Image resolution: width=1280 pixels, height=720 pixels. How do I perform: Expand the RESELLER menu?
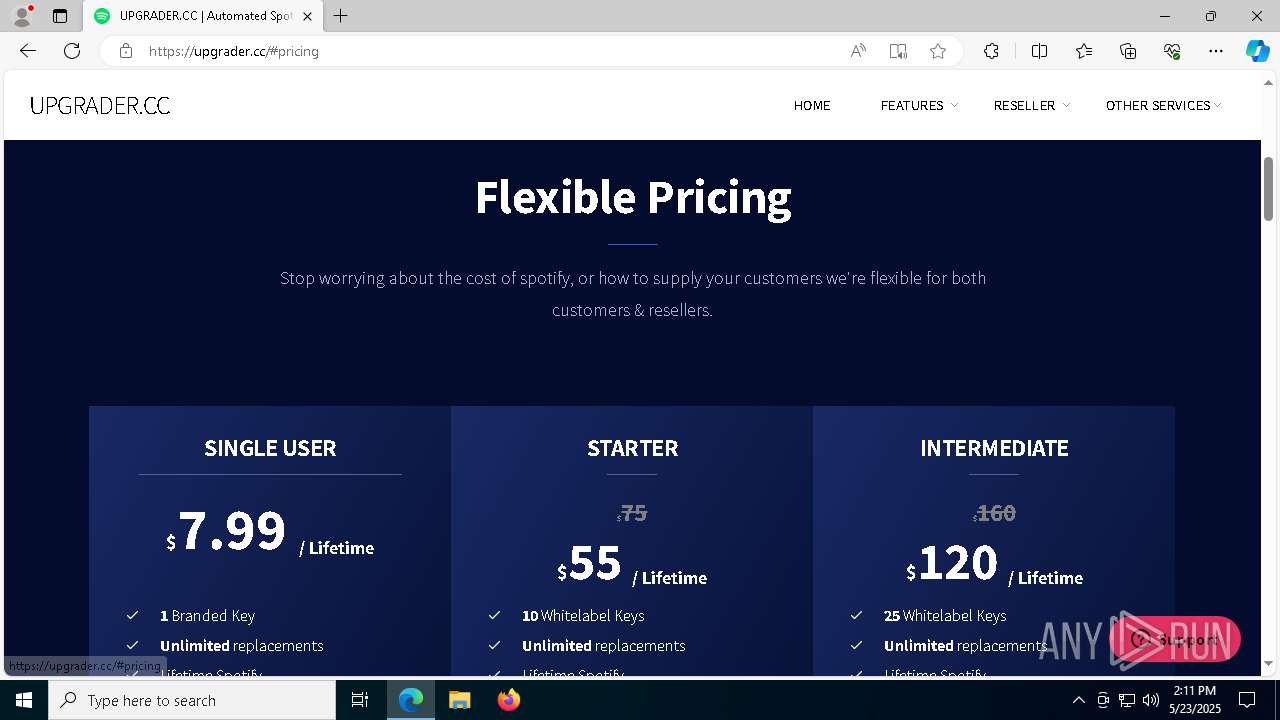point(1032,105)
